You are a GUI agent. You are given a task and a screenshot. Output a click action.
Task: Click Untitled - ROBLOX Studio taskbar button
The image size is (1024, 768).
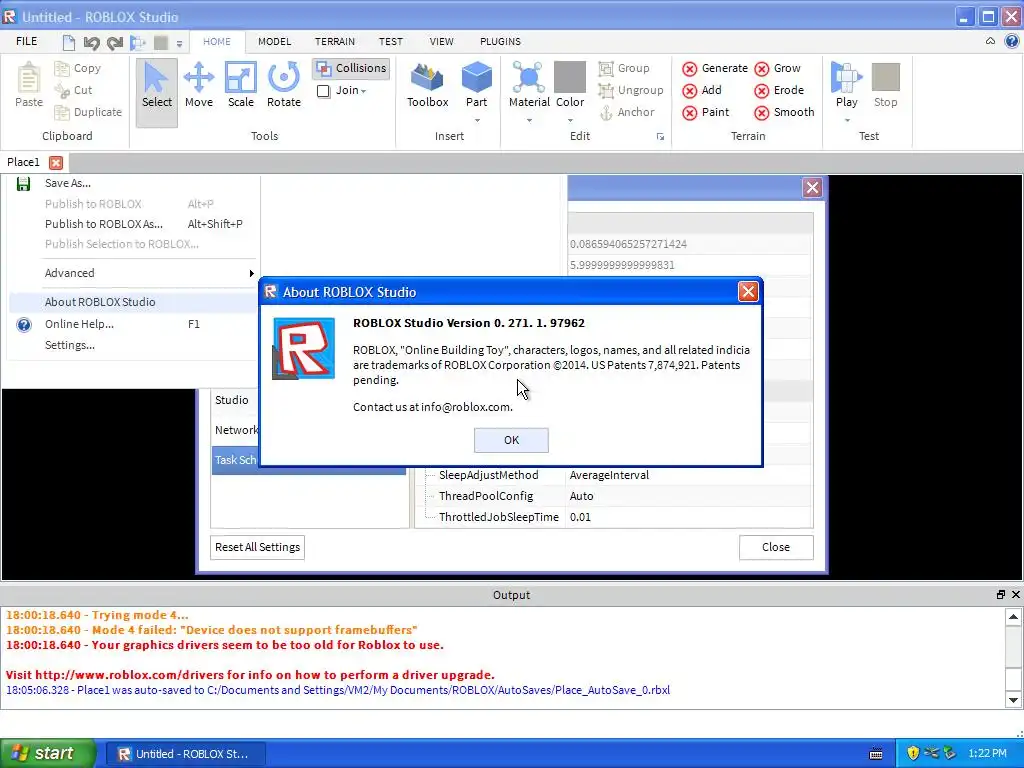coord(185,754)
